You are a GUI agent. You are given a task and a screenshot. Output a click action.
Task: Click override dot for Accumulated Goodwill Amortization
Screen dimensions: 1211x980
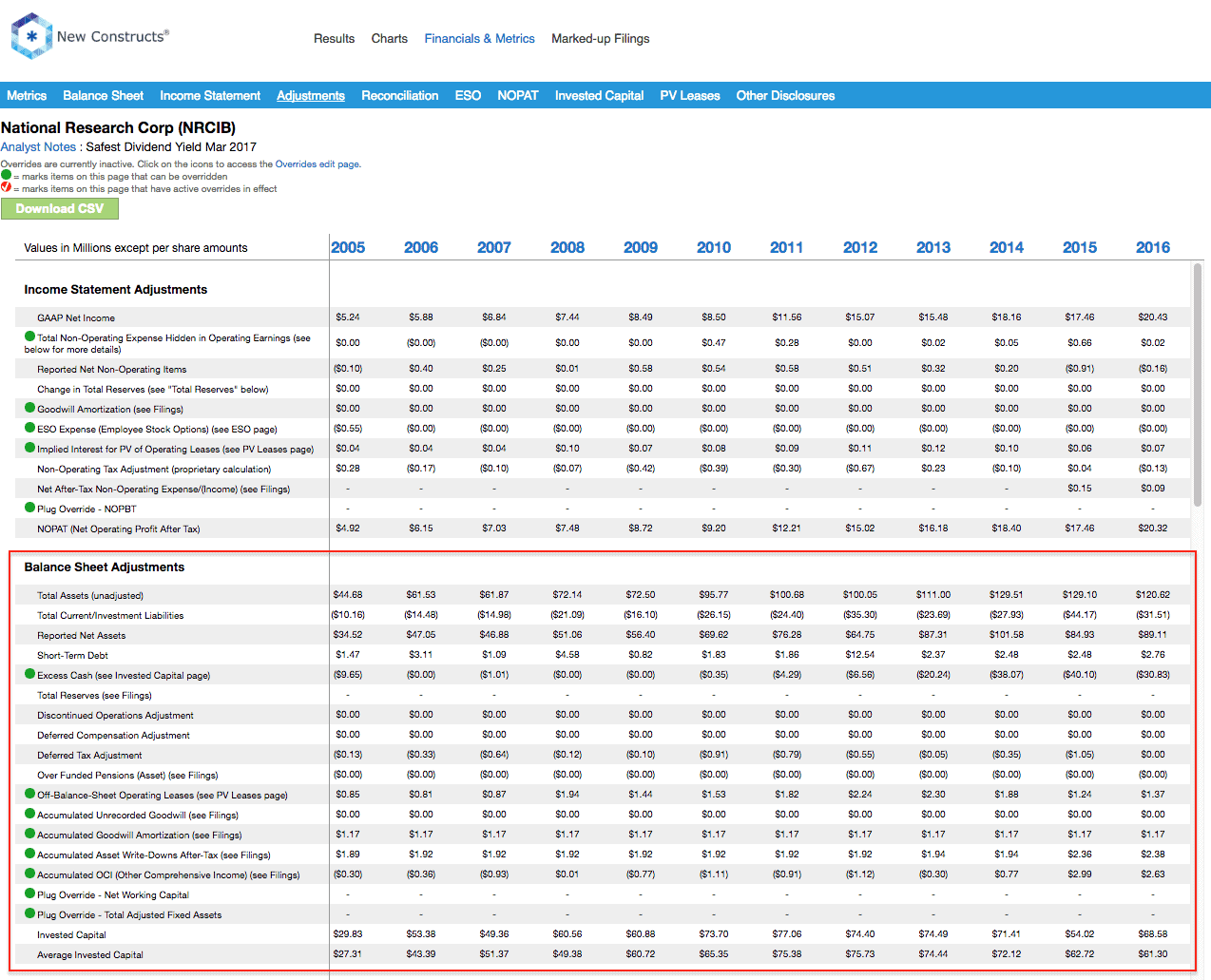coord(29,834)
